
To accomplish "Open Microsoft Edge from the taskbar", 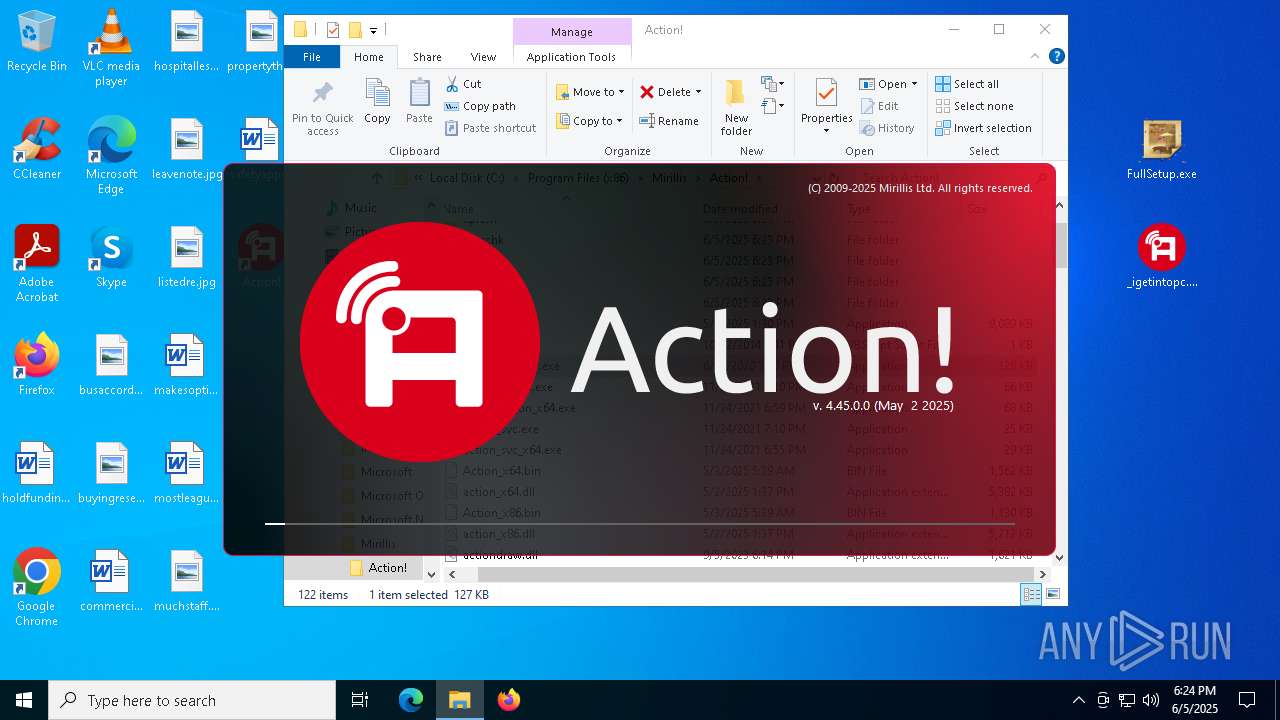I will pos(411,700).
